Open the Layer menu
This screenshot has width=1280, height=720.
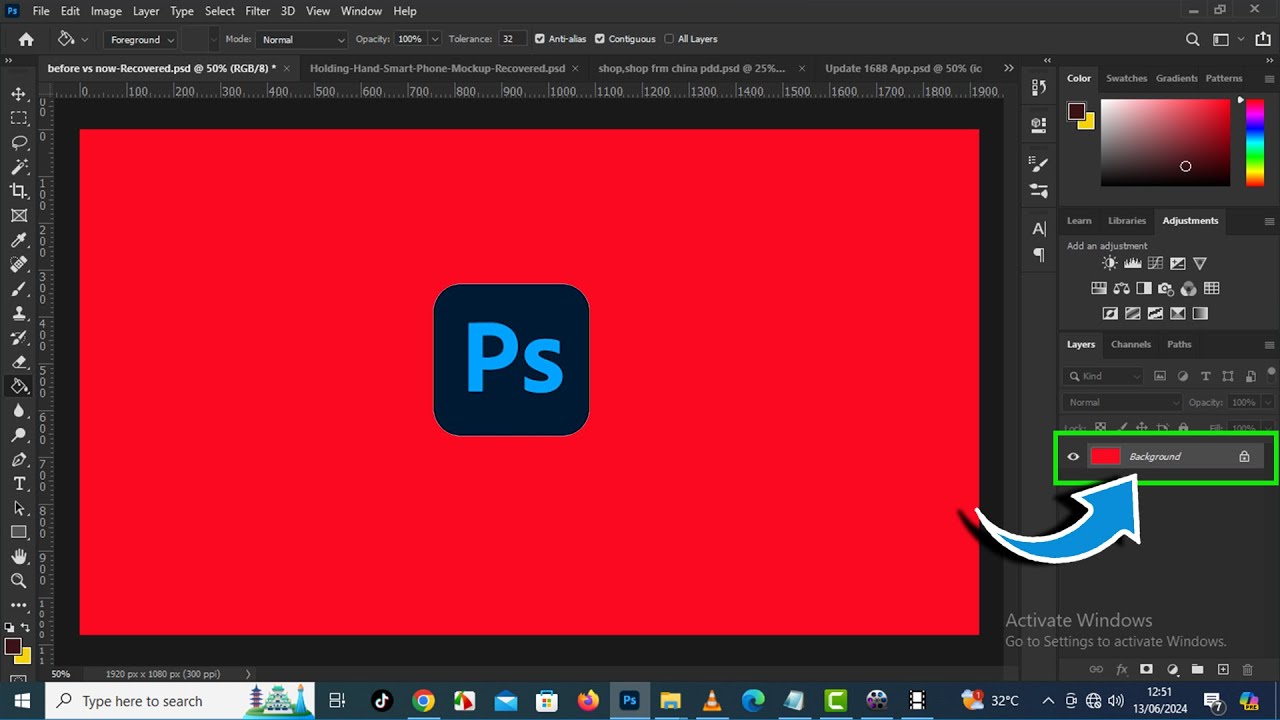pos(146,11)
